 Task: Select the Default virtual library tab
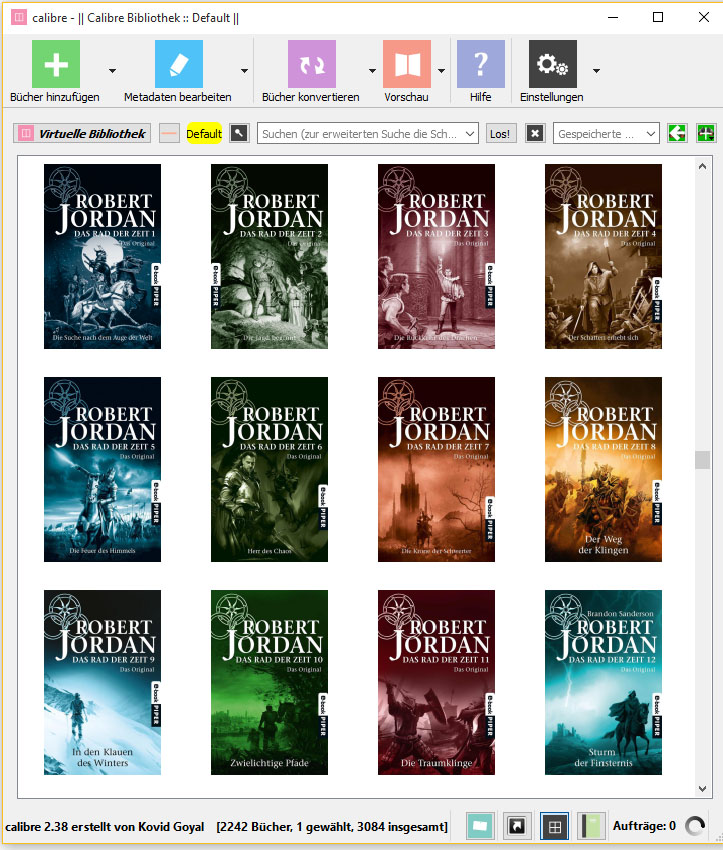tap(204, 133)
